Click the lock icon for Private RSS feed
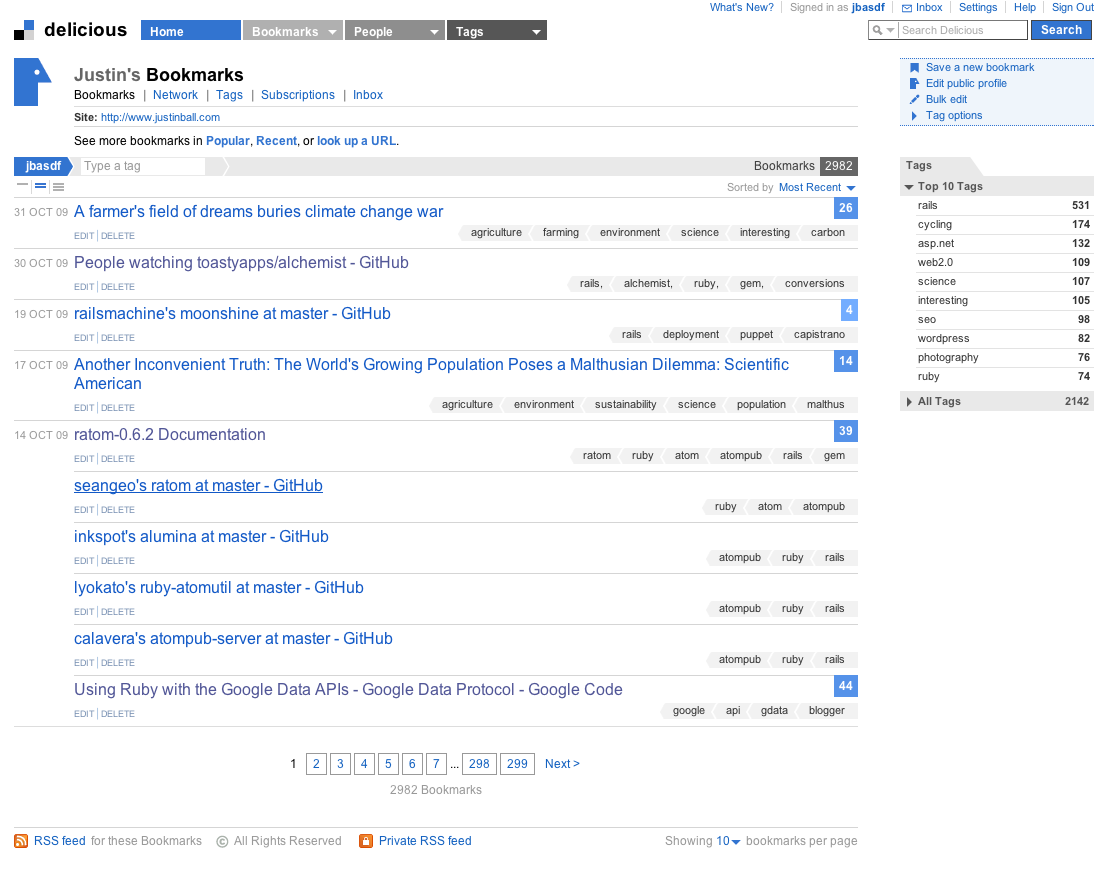Viewport: 1105px width, 884px height. [366, 841]
